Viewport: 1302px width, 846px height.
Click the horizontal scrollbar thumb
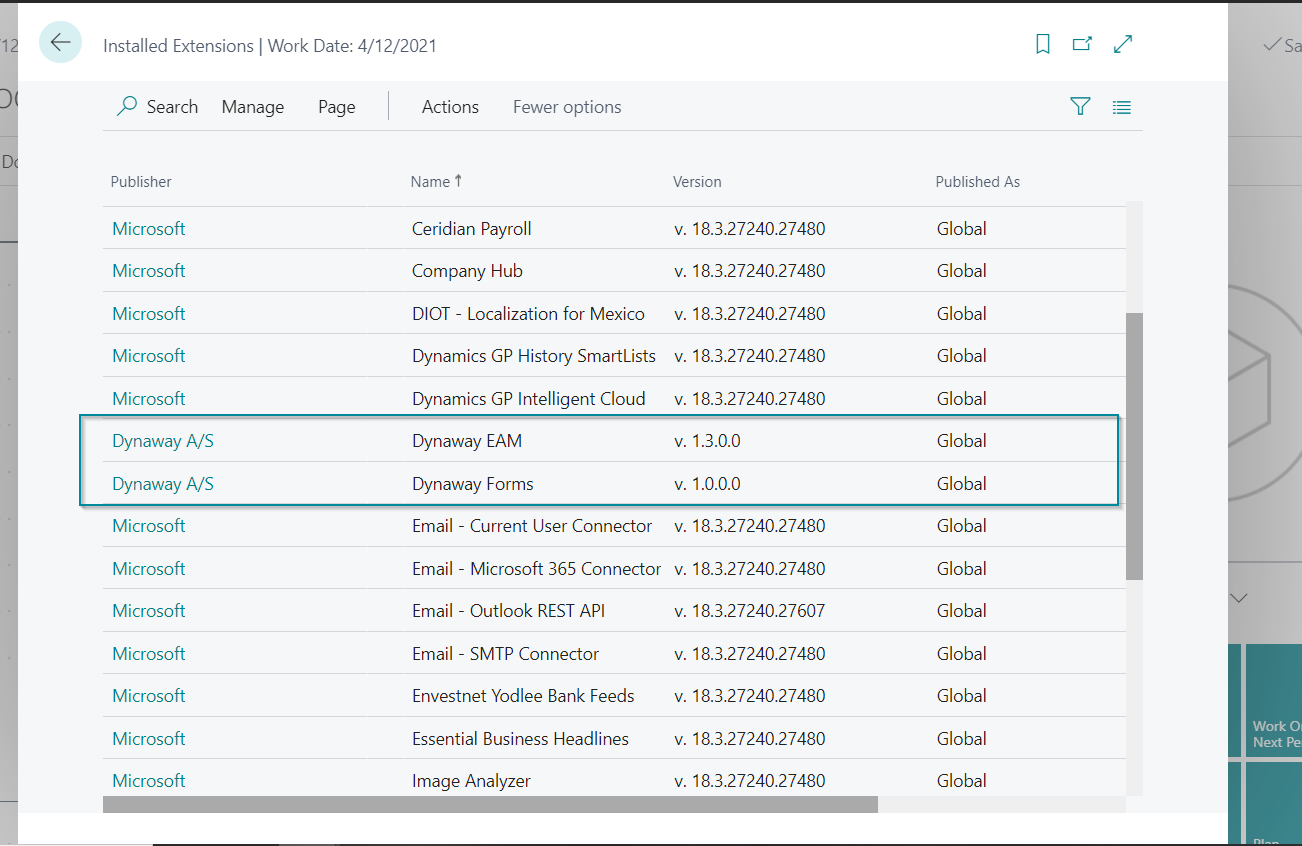[x=490, y=804]
